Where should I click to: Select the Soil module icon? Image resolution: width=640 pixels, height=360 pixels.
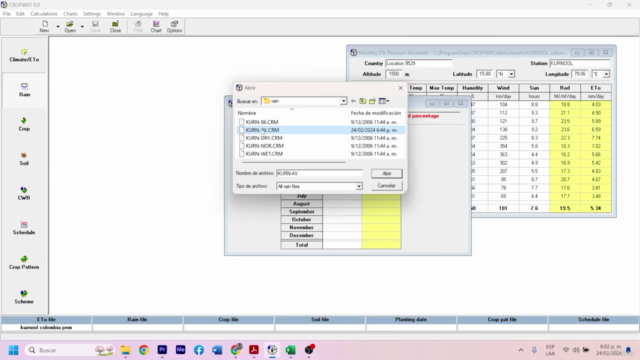coord(24,159)
